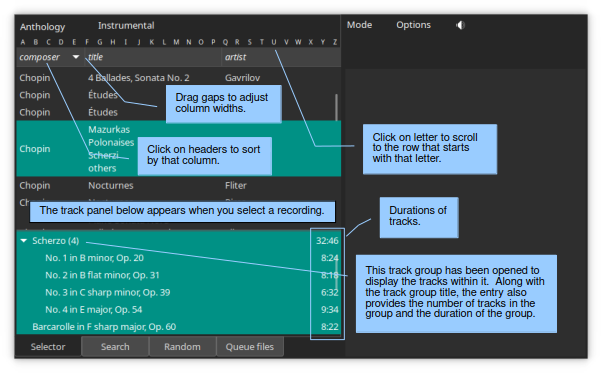Viewport: 601px width, 373px height.
Task: Jump to letter R in alphabet bar
Action: [237, 42]
